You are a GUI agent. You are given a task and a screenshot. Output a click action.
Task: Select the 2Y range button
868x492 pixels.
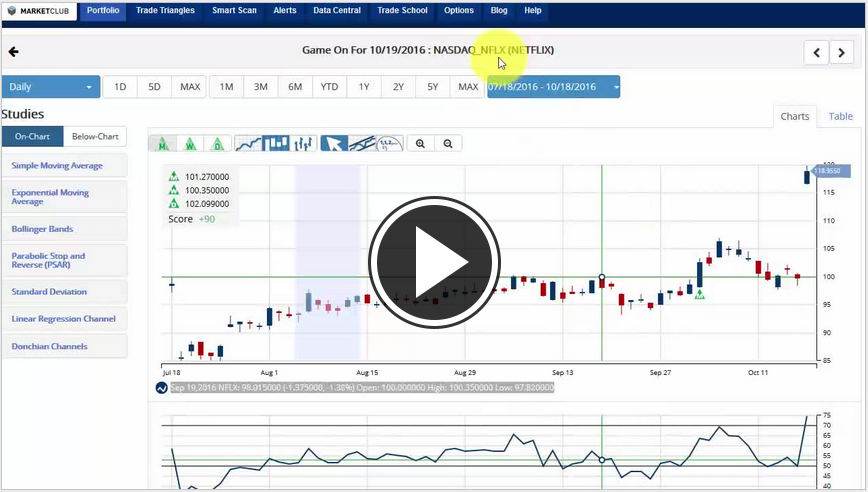(398, 87)
